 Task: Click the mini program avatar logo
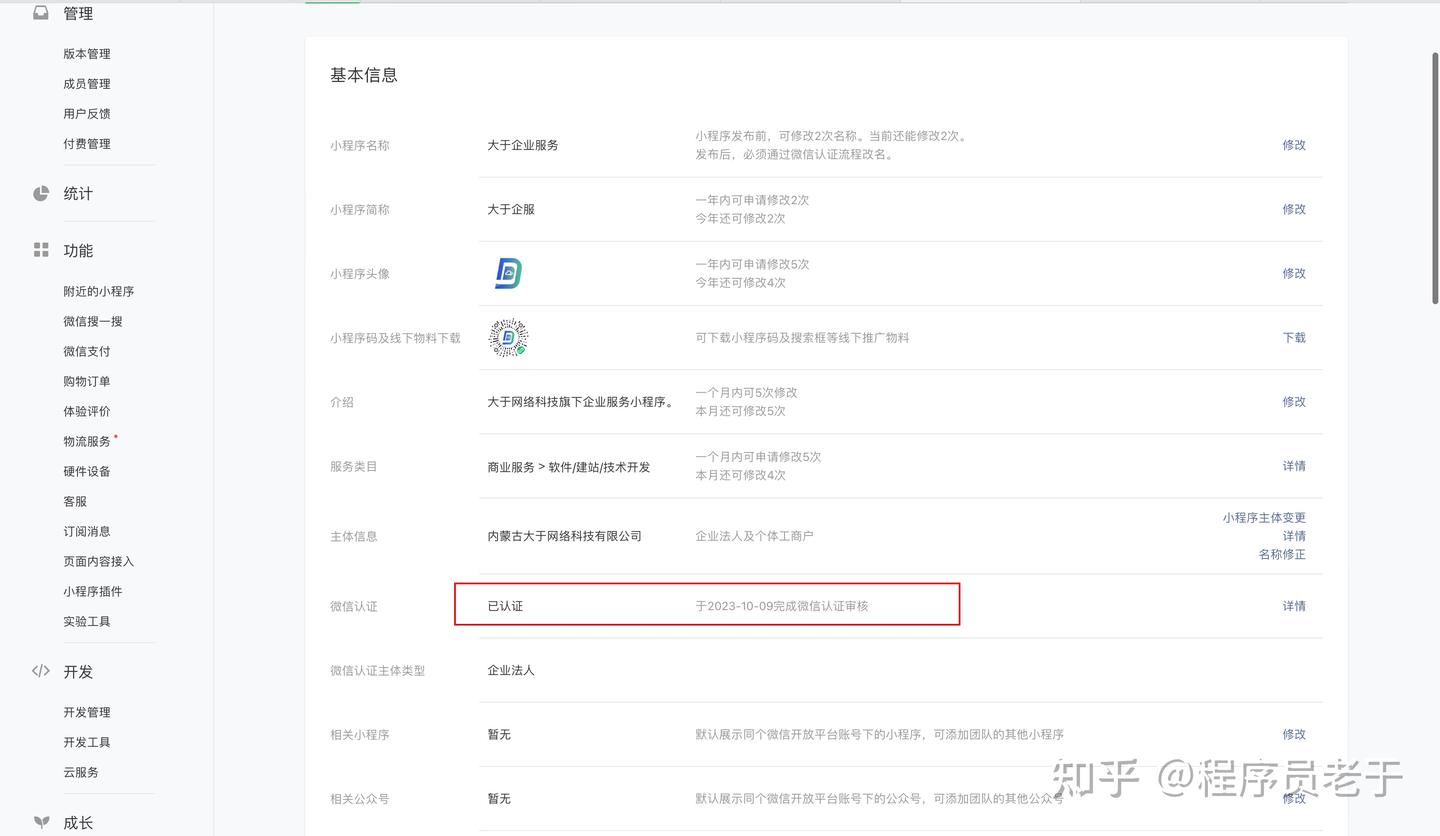508,273
